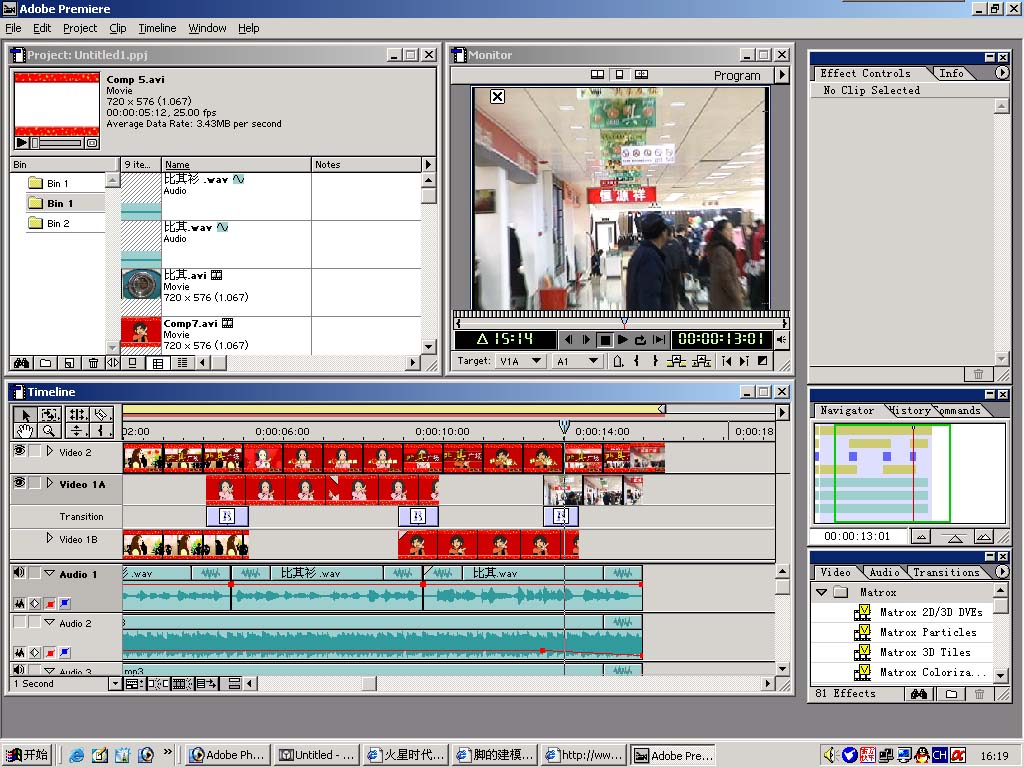Click the Delete trash icon in Project window
1024x768 pixels.
pos(93,363)
